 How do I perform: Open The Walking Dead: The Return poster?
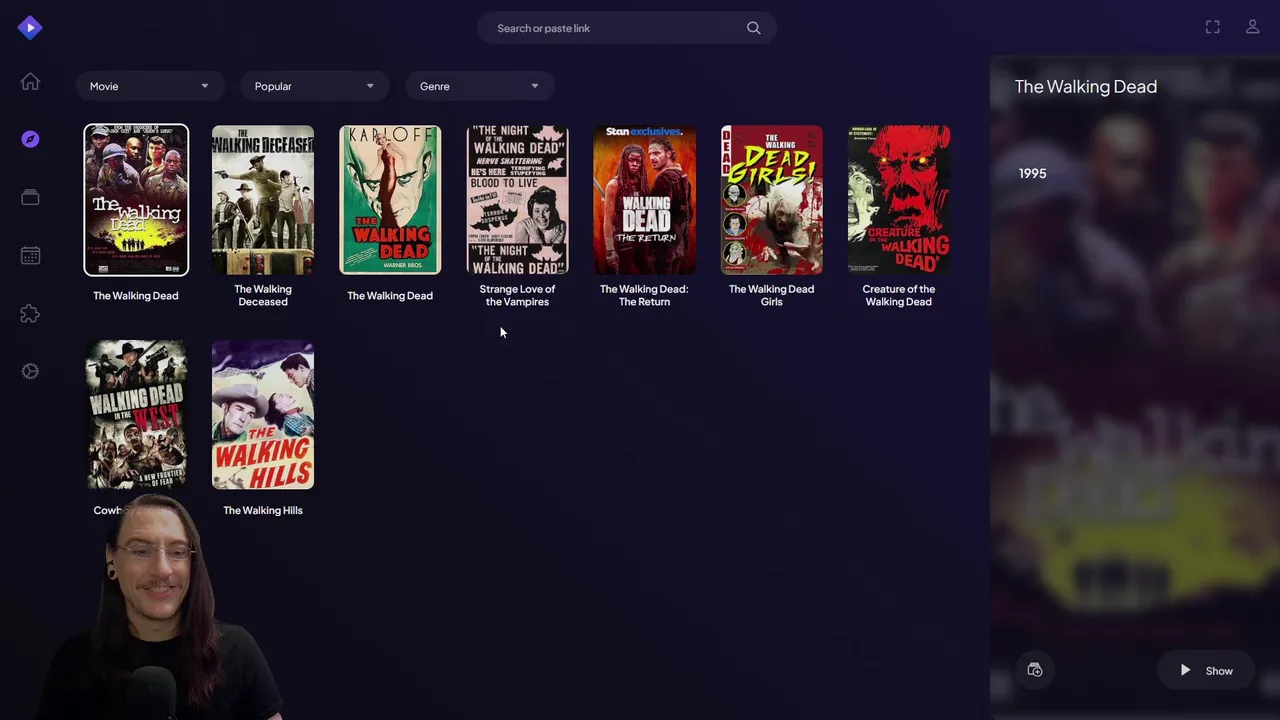click(x=644, y=200)
